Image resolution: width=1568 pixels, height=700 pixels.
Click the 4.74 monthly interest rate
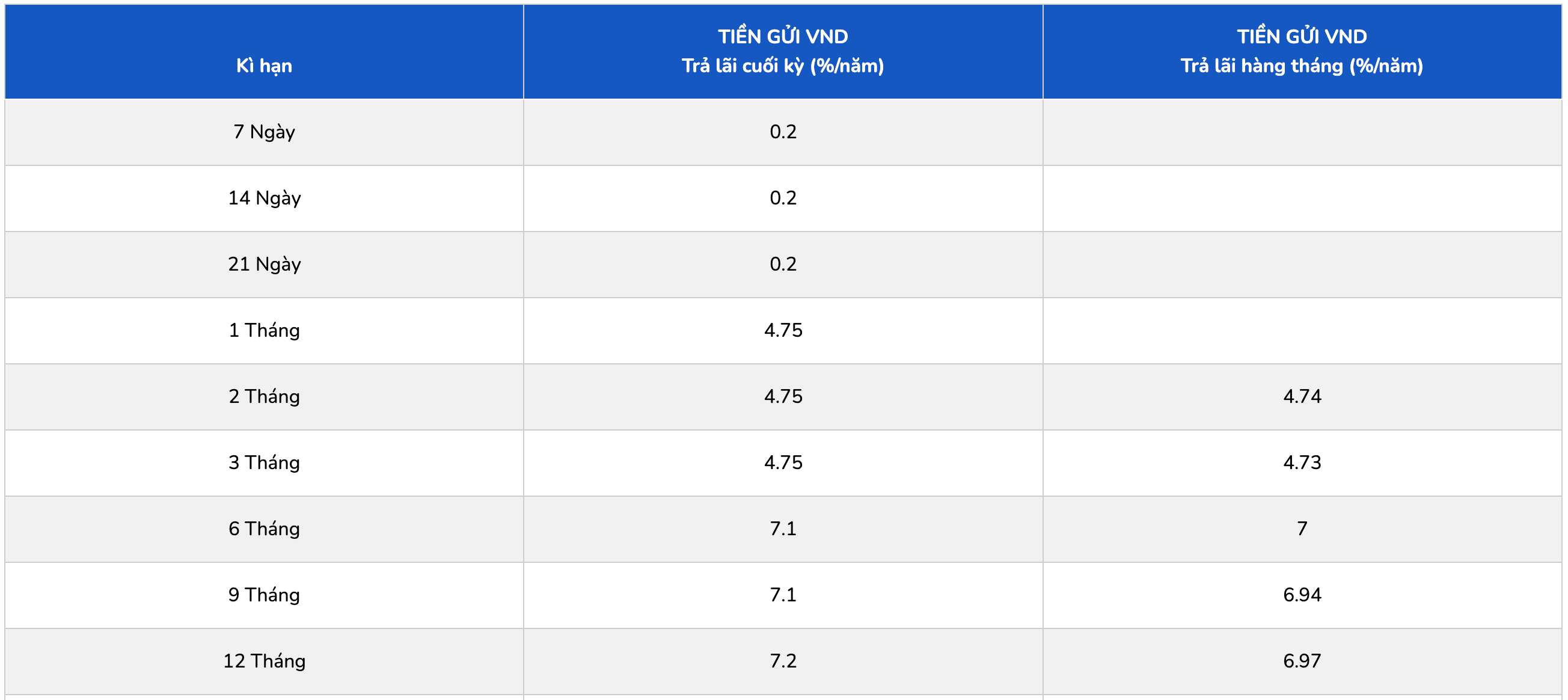pyautogui.click(x=1302, y=397)
